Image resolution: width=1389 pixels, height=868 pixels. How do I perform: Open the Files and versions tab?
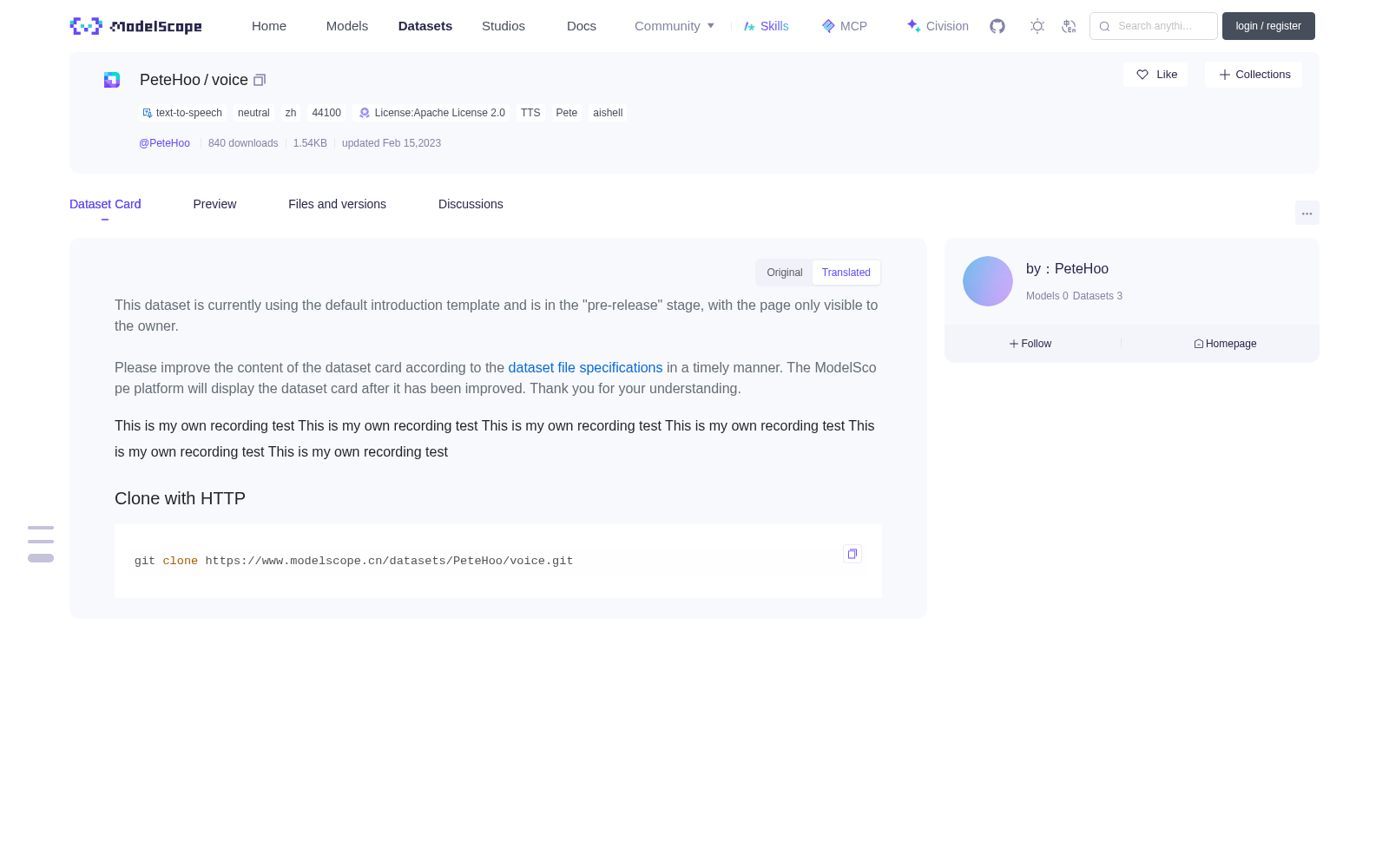pos(337,204)
